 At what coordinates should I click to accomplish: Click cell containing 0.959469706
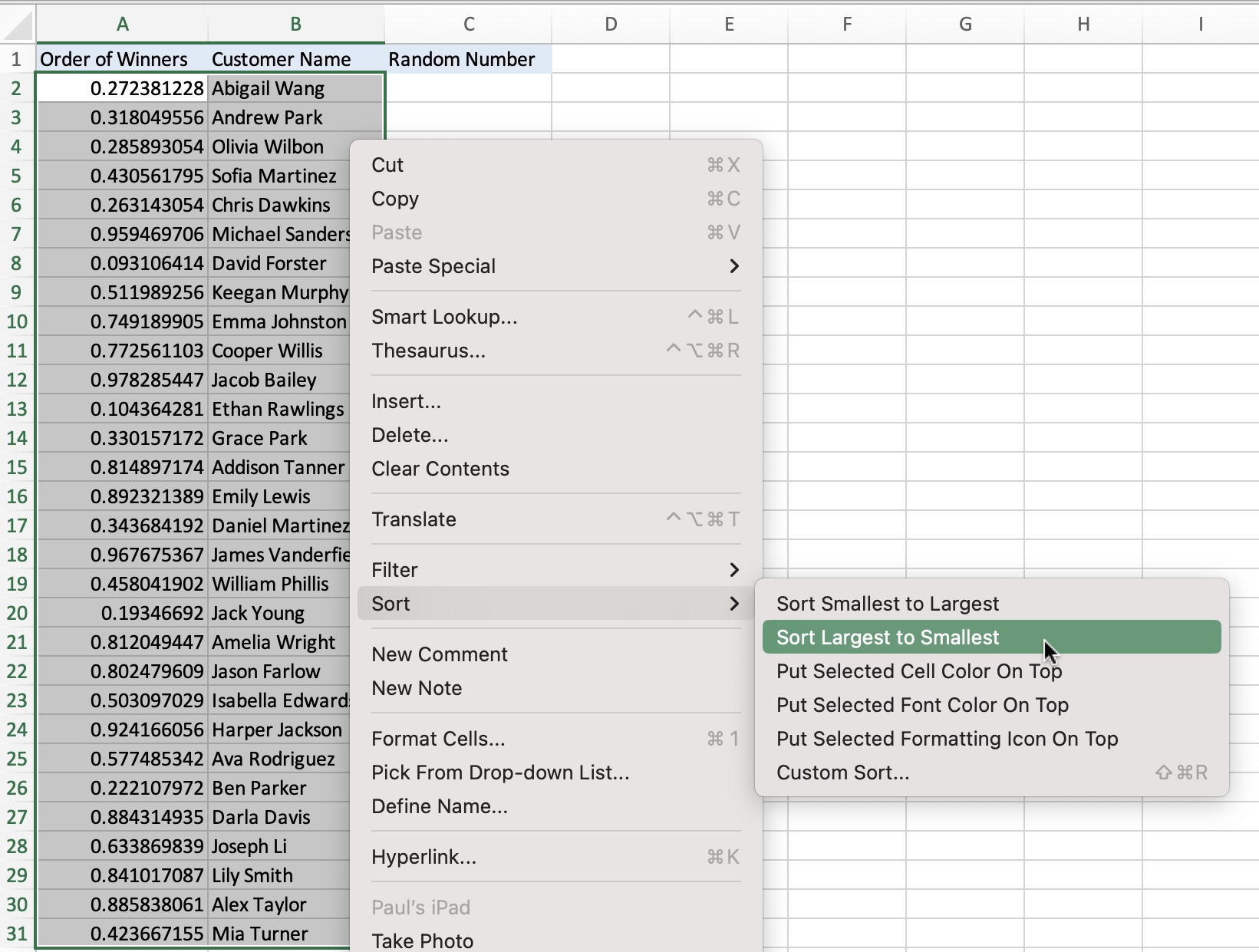[122, 234]
